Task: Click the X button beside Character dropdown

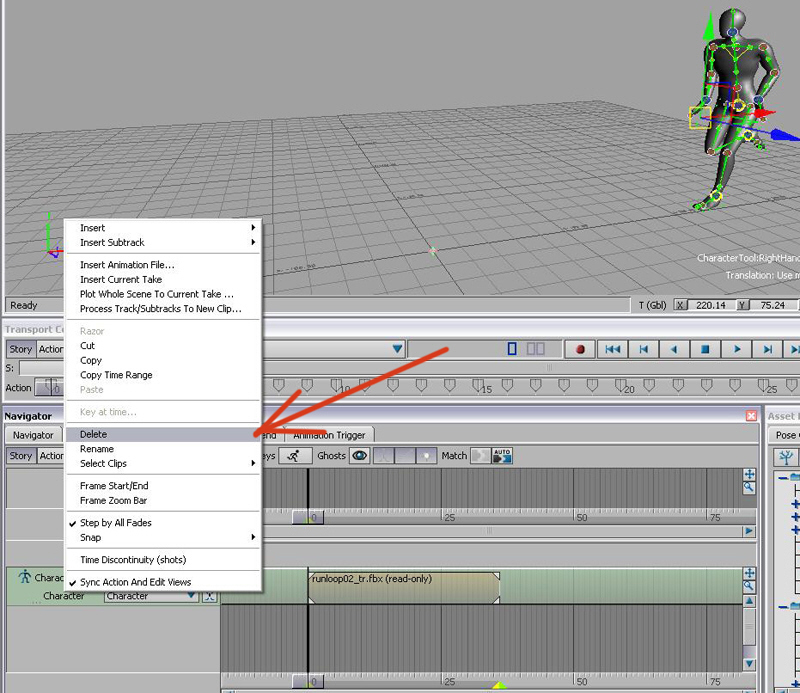Action: click(x=209, y=596)
